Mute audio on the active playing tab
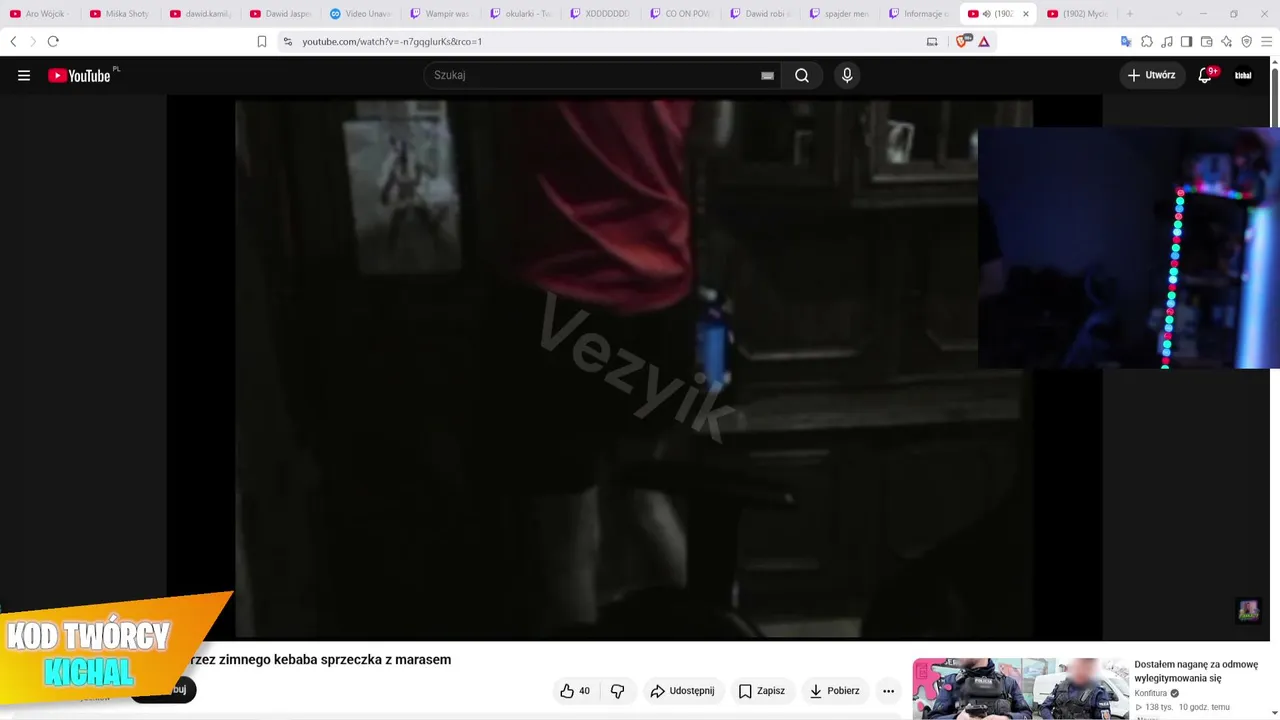This screenshot has height=720, width=1280. [x=987, y=14]
